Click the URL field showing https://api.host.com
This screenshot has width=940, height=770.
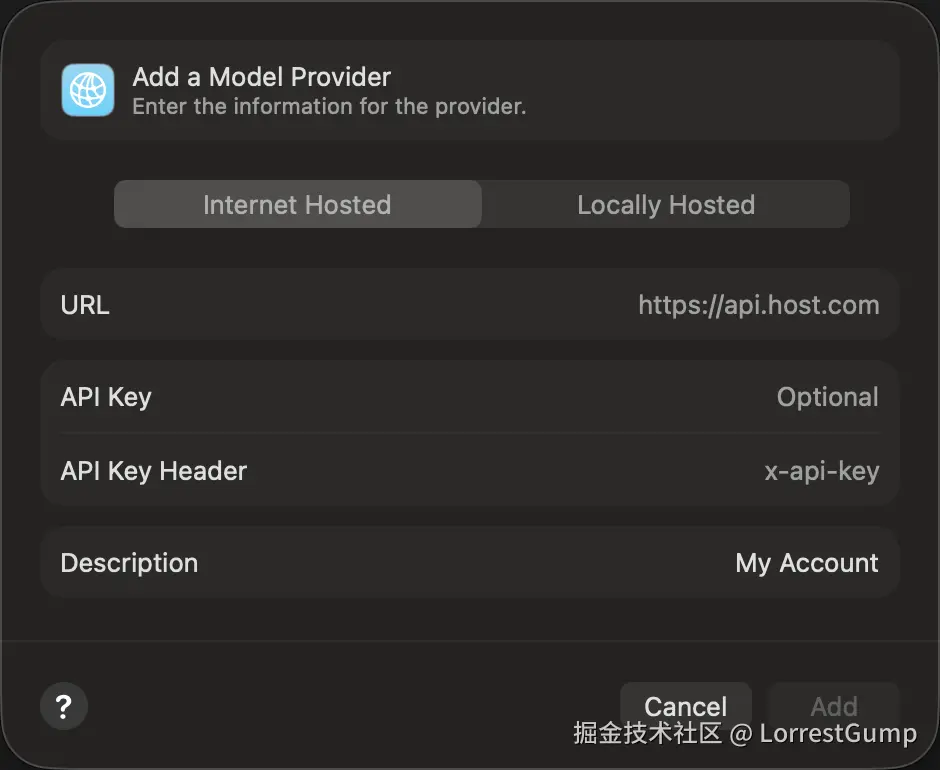click(758, 305)
